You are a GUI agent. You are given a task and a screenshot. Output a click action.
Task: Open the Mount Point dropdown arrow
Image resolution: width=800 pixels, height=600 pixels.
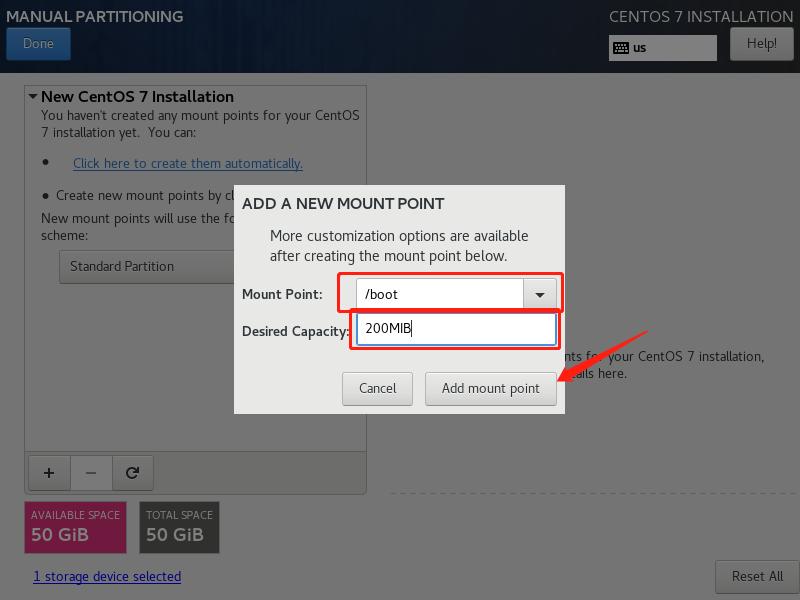click(x=540, y=294)
